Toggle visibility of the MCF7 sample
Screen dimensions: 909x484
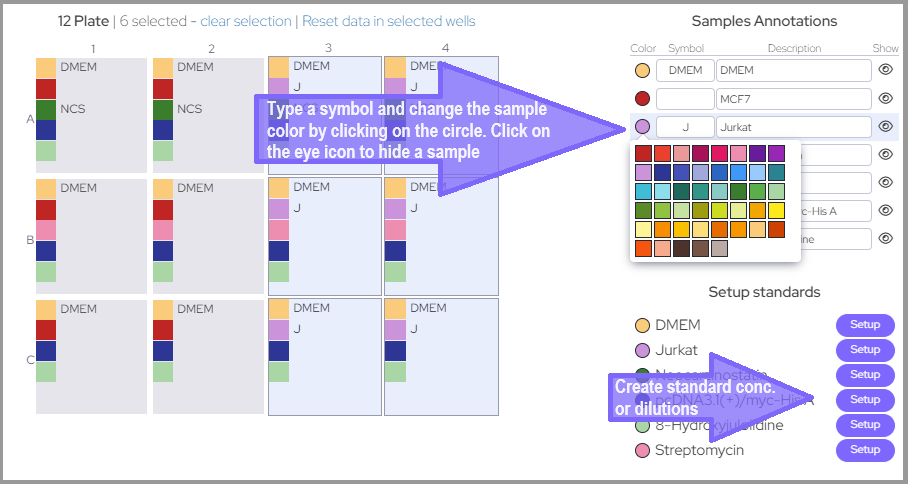885,98
